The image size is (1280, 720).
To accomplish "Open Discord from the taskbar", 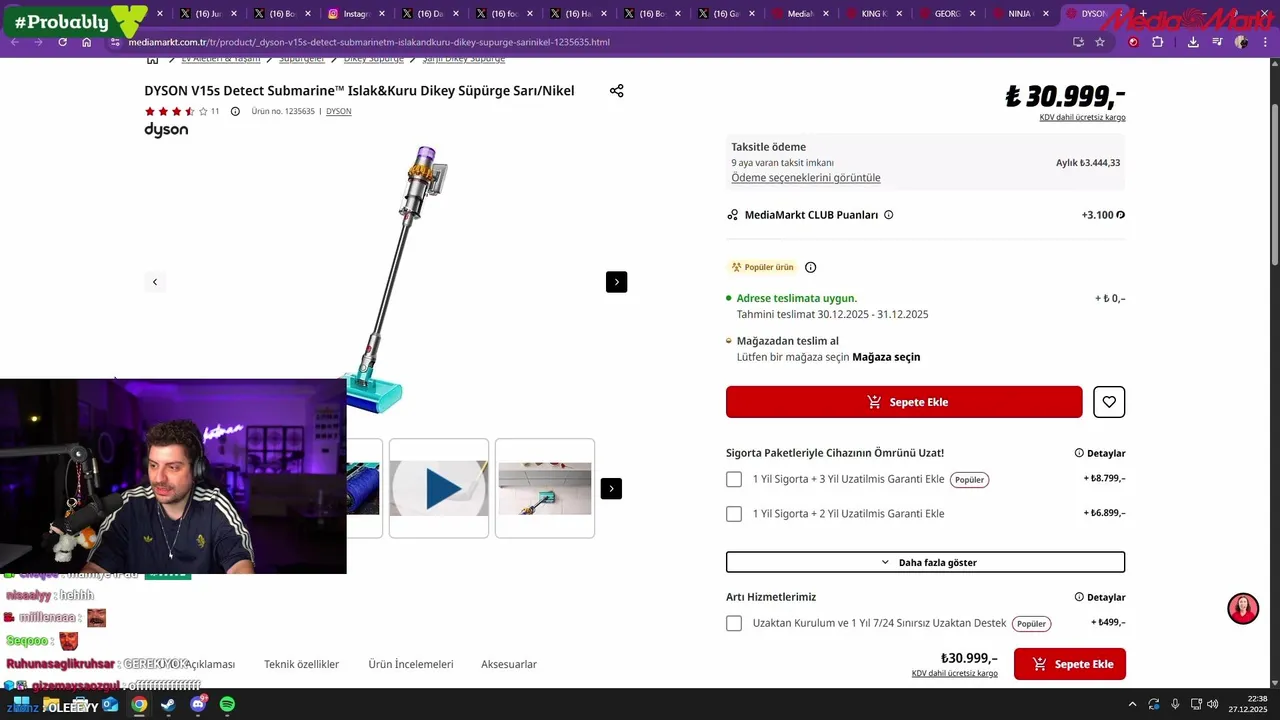I will (x=198, y=704).
